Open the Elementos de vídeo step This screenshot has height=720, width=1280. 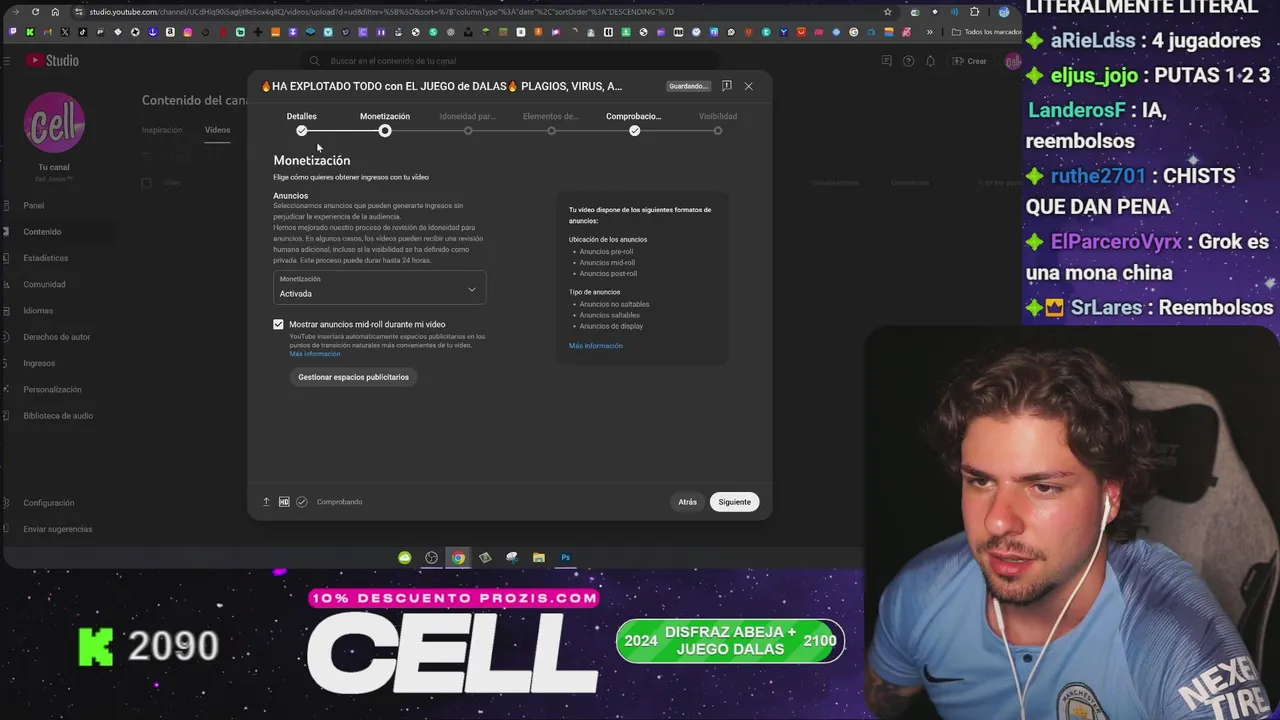551,123
